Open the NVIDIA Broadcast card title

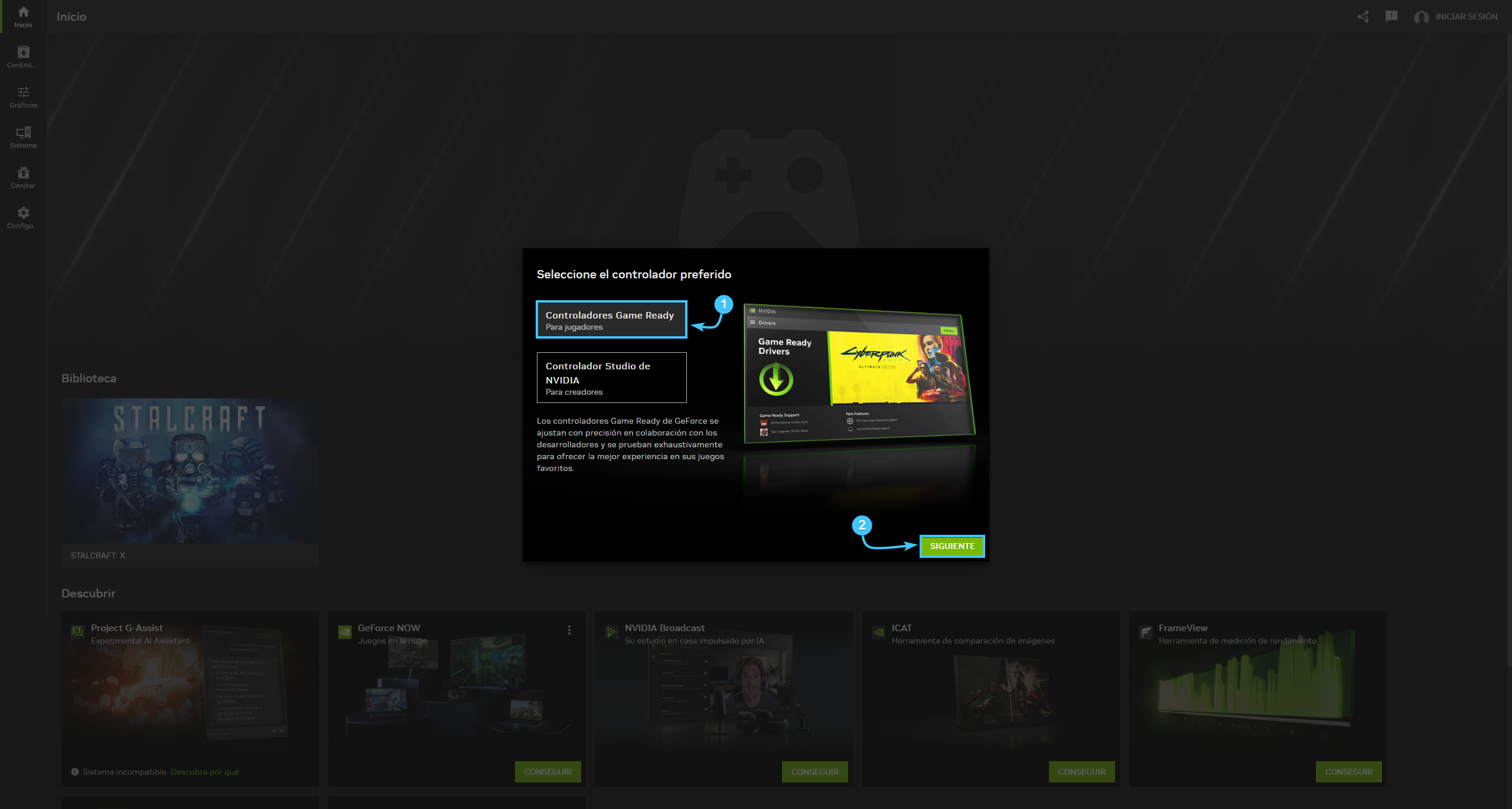click(664, 628)
